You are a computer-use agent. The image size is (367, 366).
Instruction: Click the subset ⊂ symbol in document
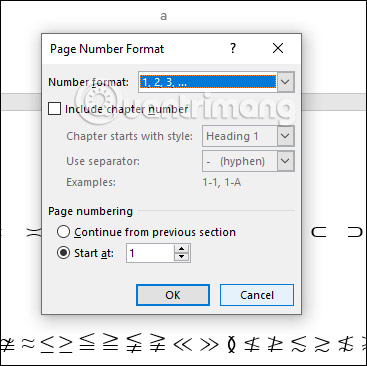click(x=319, y=232)
